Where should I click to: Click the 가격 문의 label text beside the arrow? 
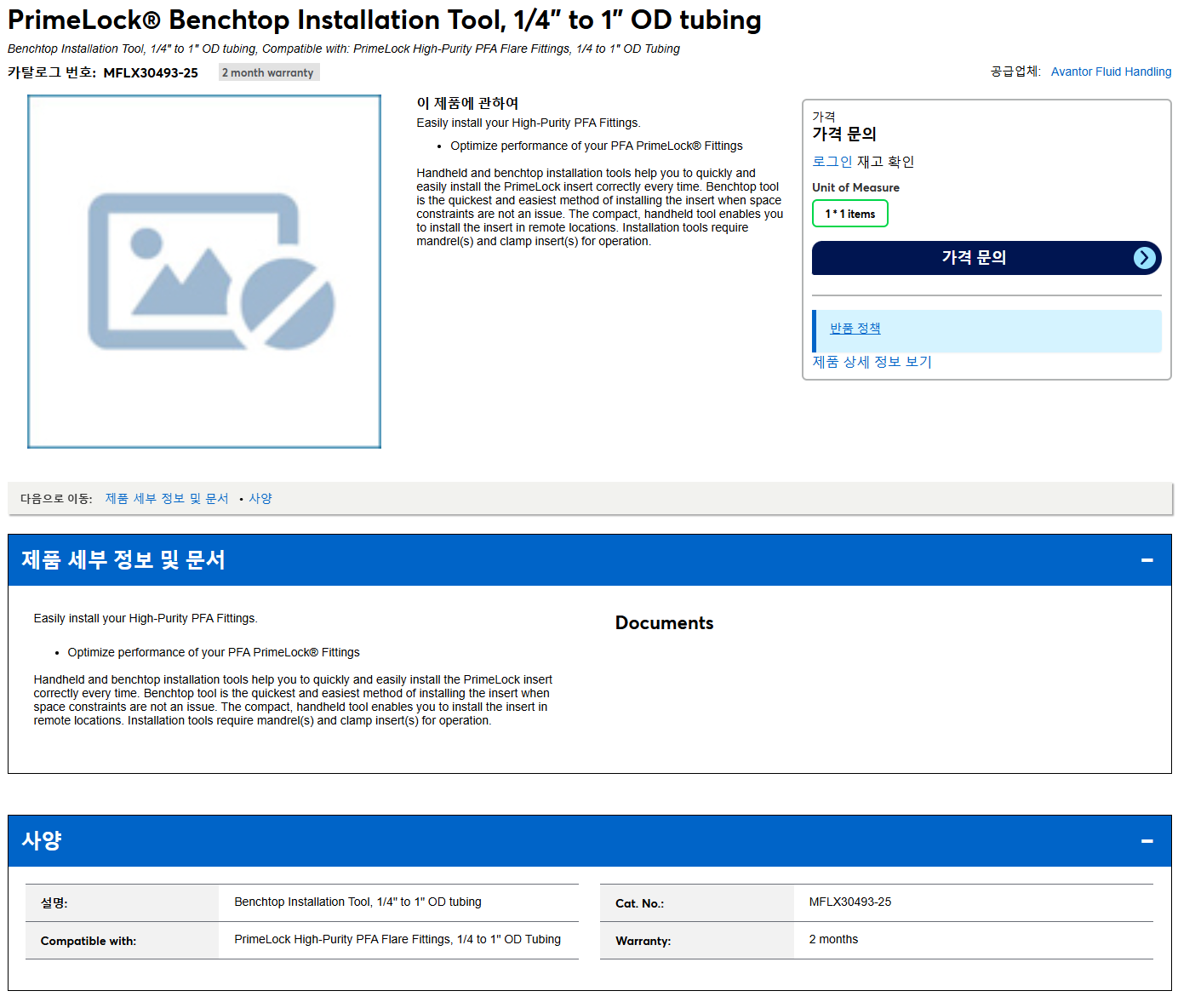coord(974,257)
